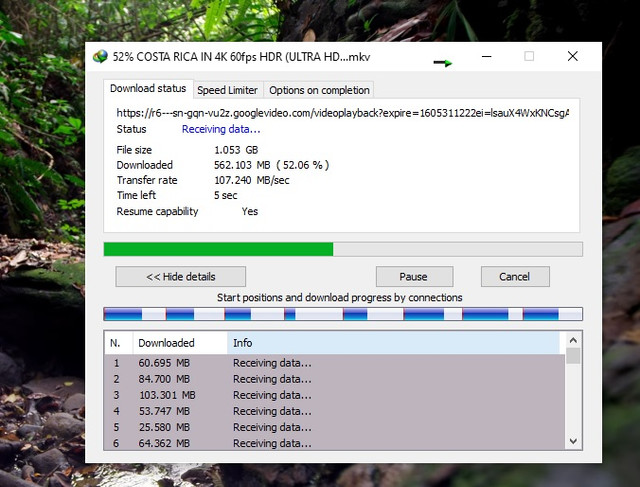Click the time left value 5 sec
The height and width of the screenshot is (487, 640).
[x=225, y=195]
